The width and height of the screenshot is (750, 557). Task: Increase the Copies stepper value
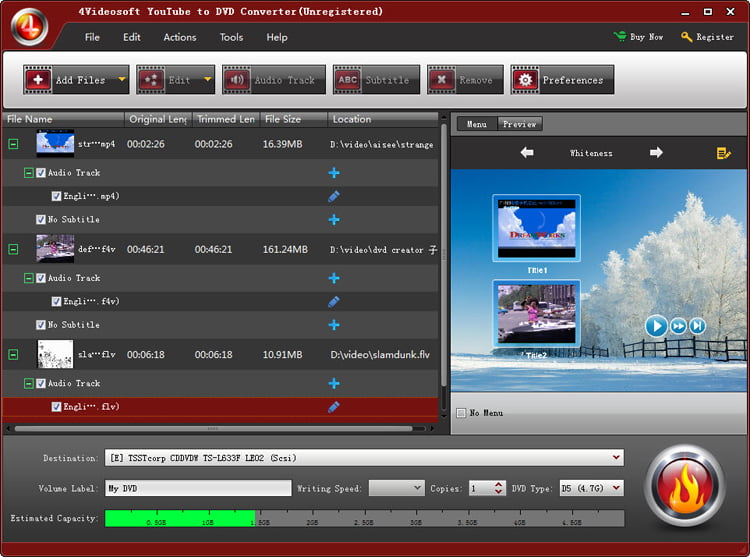(x=499, y=484)
